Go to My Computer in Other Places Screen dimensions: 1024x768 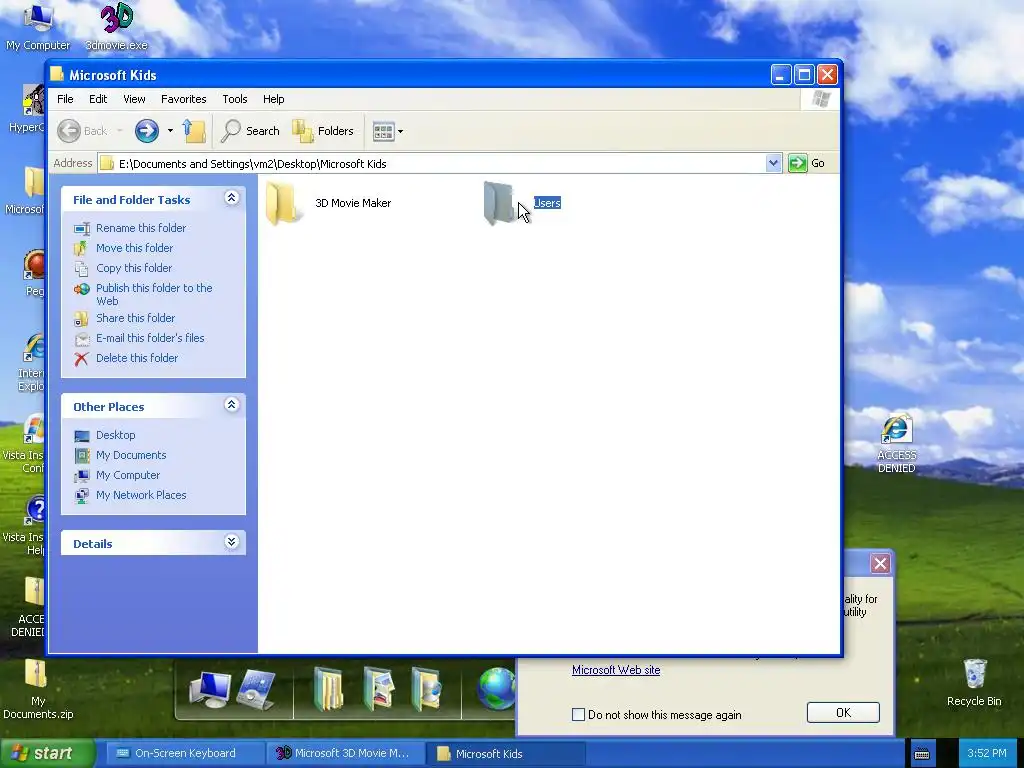pos(127,475)
